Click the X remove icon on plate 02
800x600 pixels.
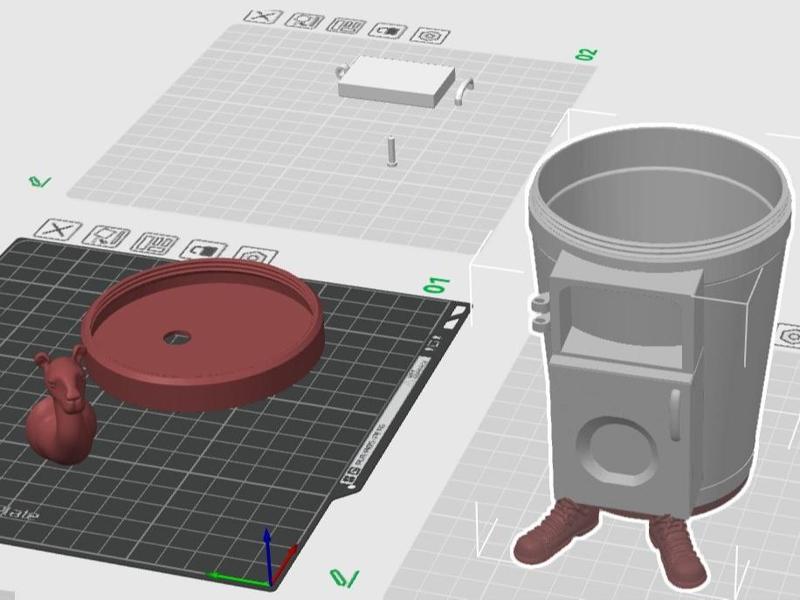[263, 16]
